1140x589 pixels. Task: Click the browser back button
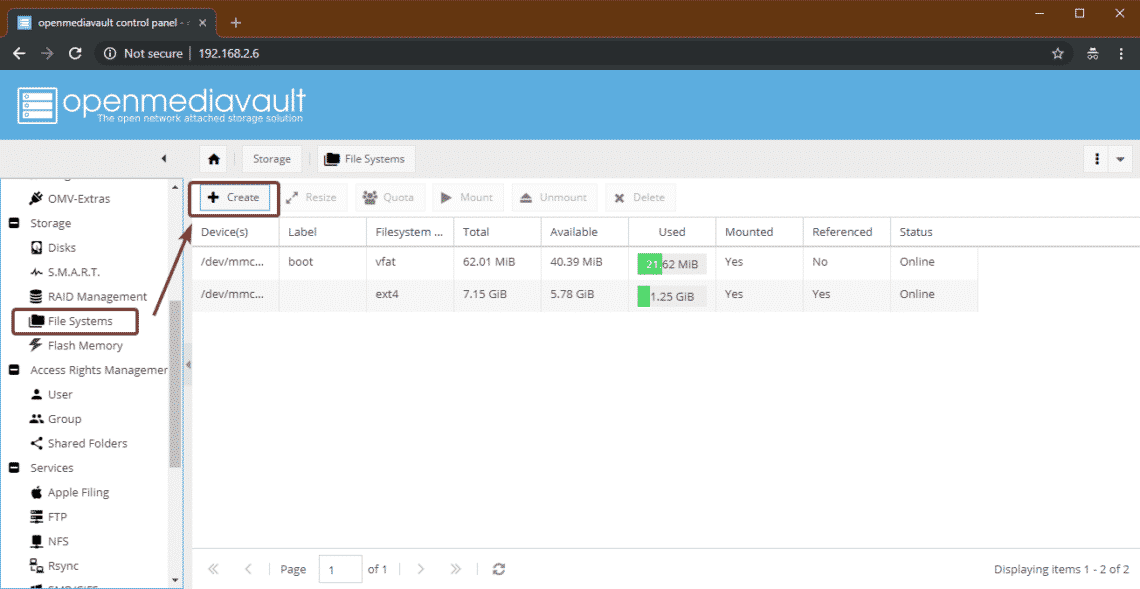click(x=20, y=53)
